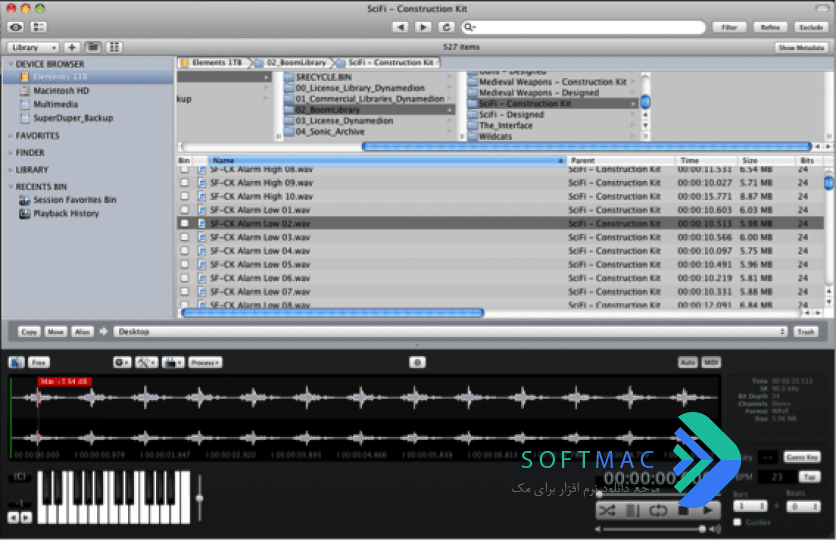Check bin box for SF-CK Alarm Low 06.wav

click(x=184, y=278)
